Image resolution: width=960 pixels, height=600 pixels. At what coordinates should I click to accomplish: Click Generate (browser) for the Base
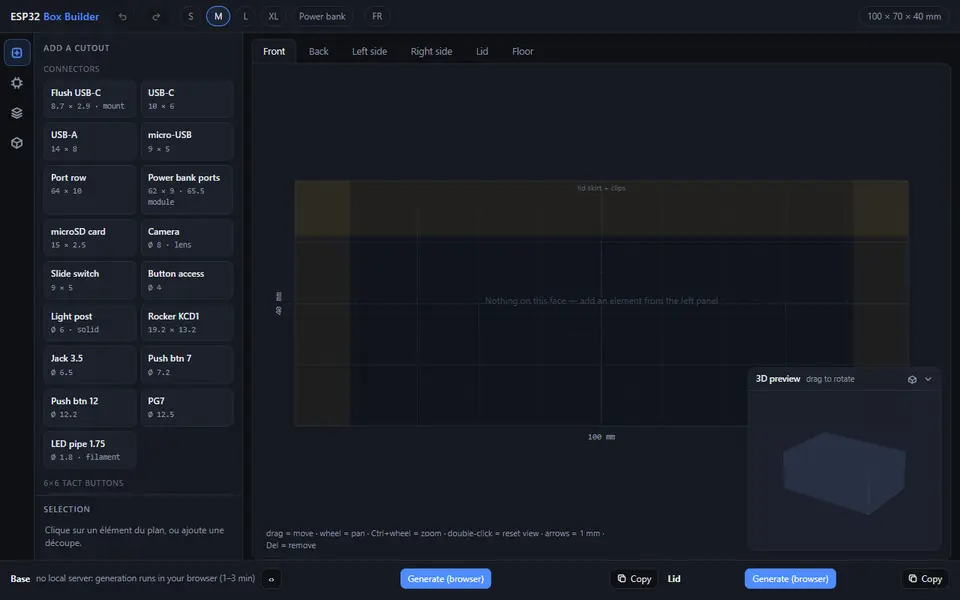click(446, 579)
